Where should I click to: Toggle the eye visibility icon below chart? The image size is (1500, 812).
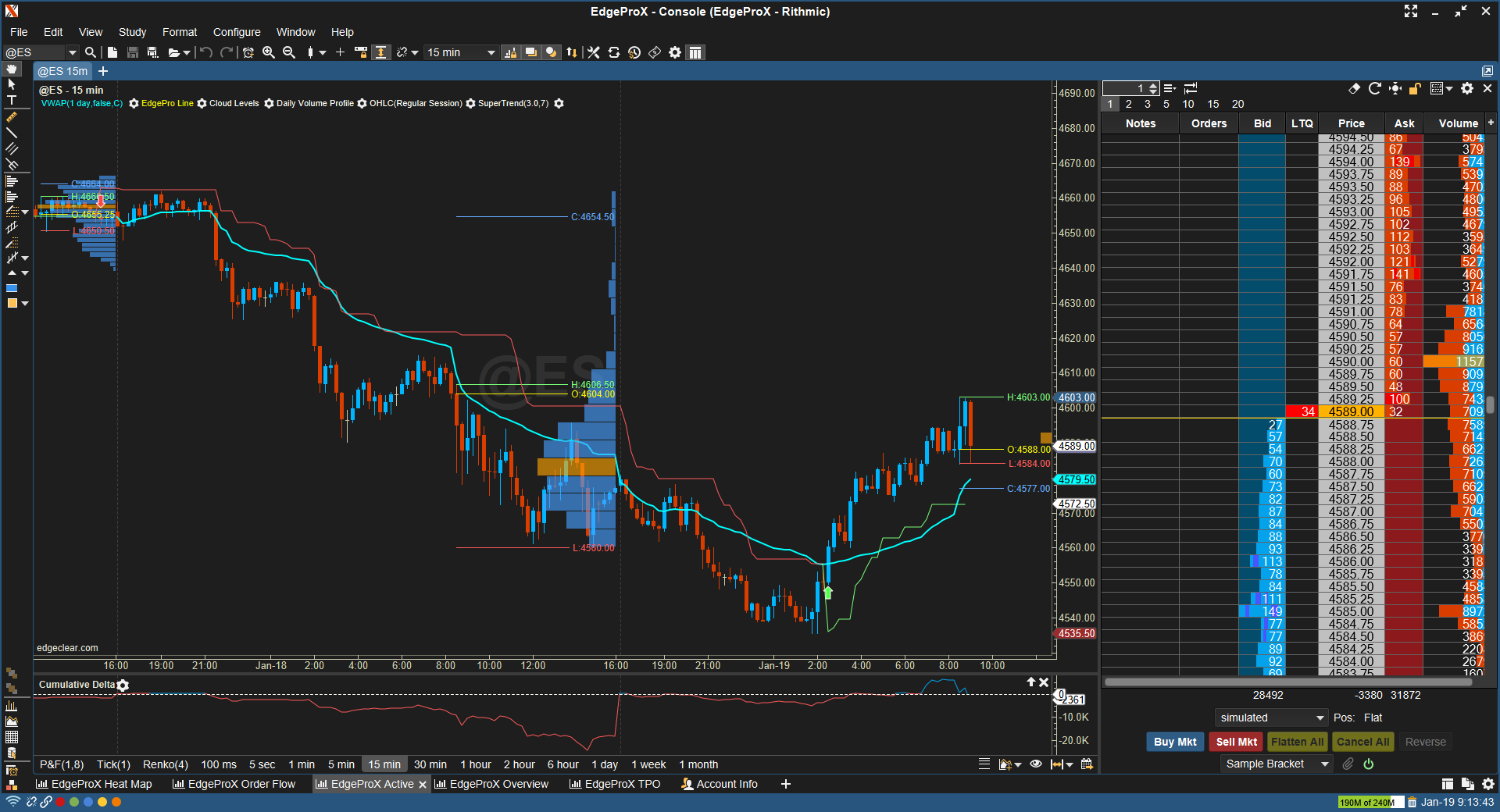[x=1036, y=764]
